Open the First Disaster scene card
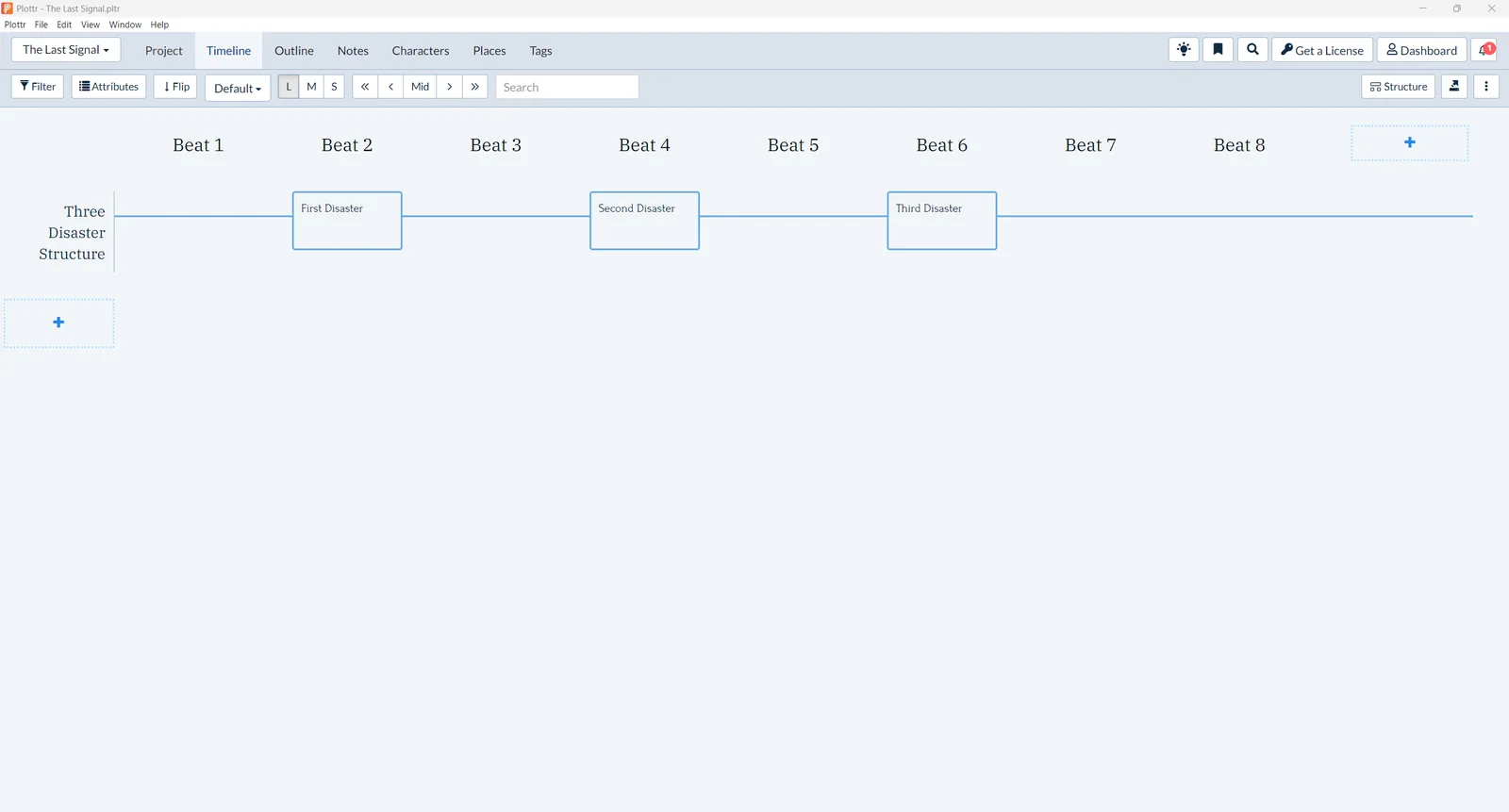The image size is (1509, 812). click(x=347, y=221)
